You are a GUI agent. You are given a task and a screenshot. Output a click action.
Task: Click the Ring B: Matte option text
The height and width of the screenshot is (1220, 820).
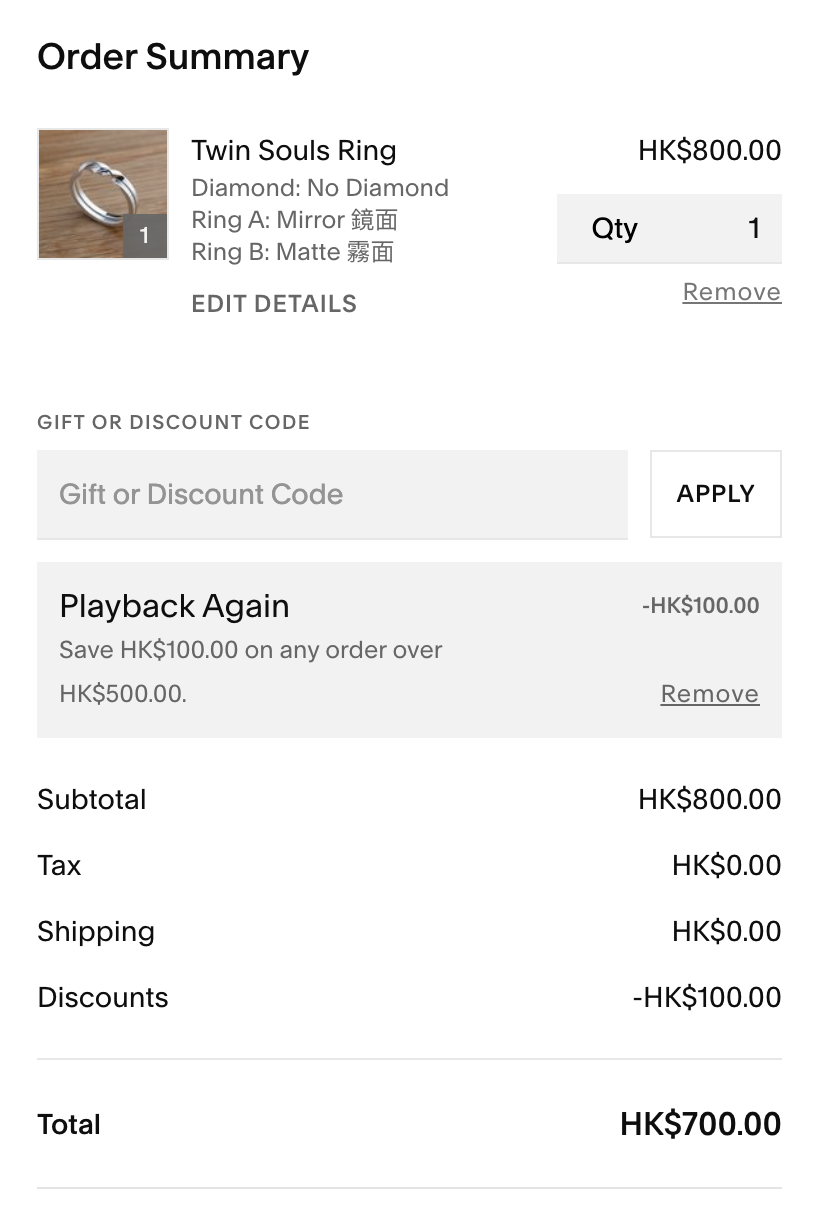(x=293, y=252)
